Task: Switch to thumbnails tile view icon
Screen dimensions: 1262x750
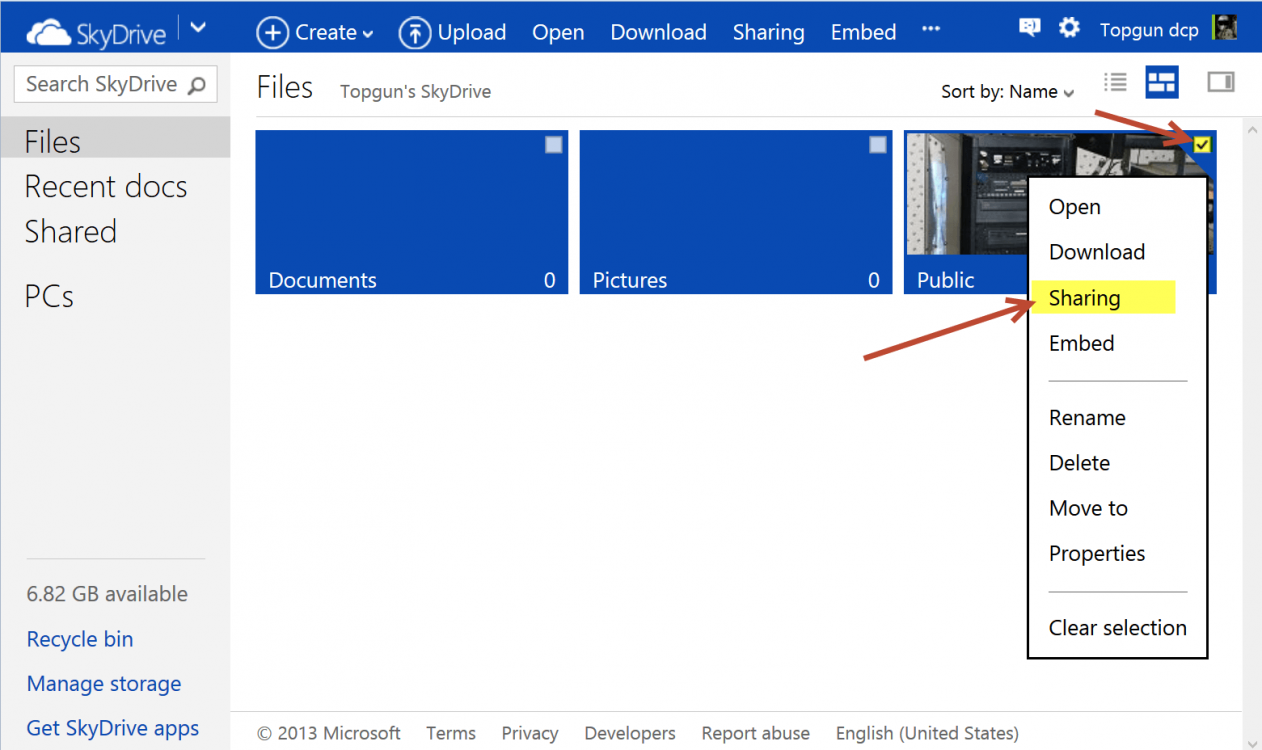Action: click(1162, 82)
